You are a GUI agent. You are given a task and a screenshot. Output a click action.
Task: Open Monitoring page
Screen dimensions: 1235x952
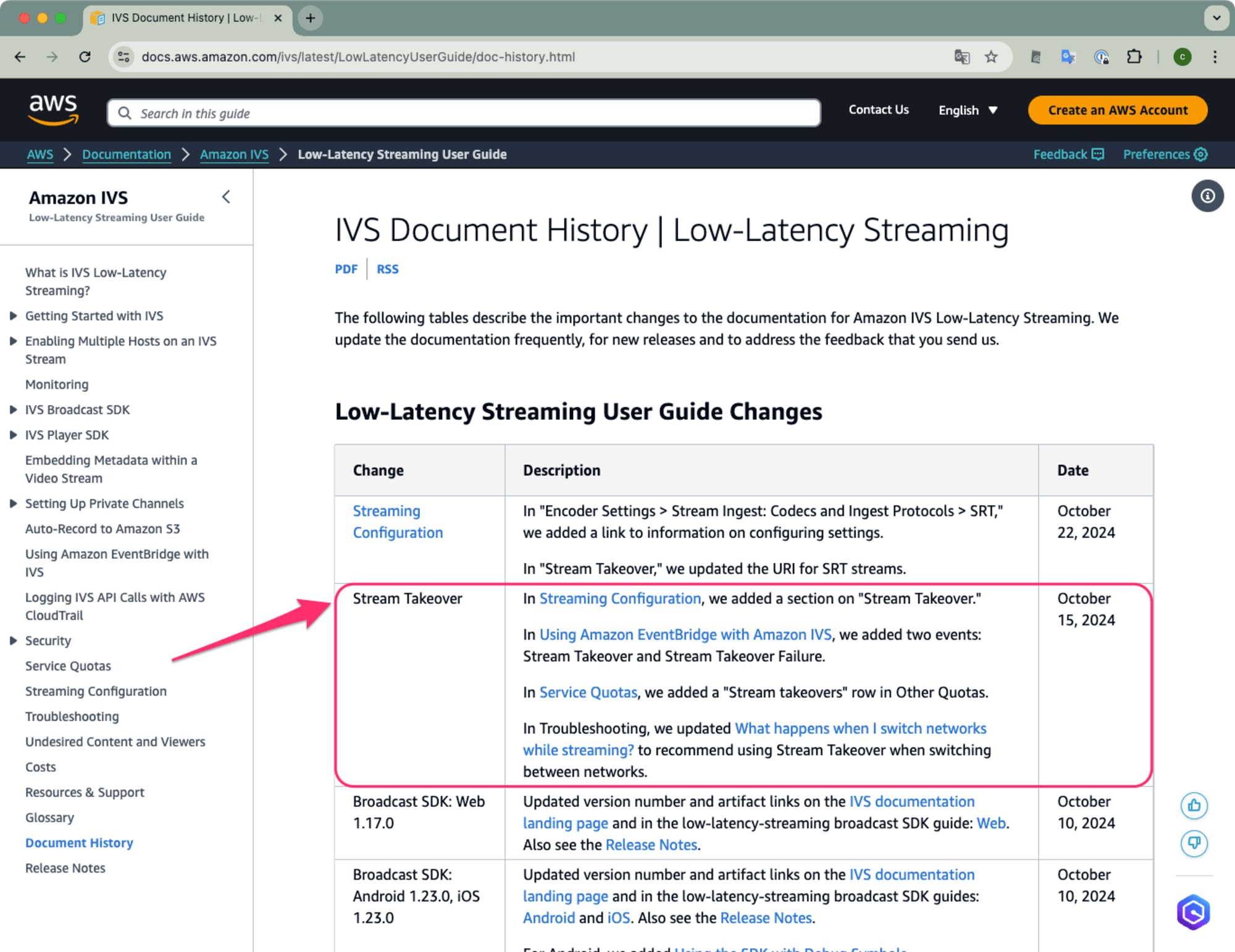(57, 385)
